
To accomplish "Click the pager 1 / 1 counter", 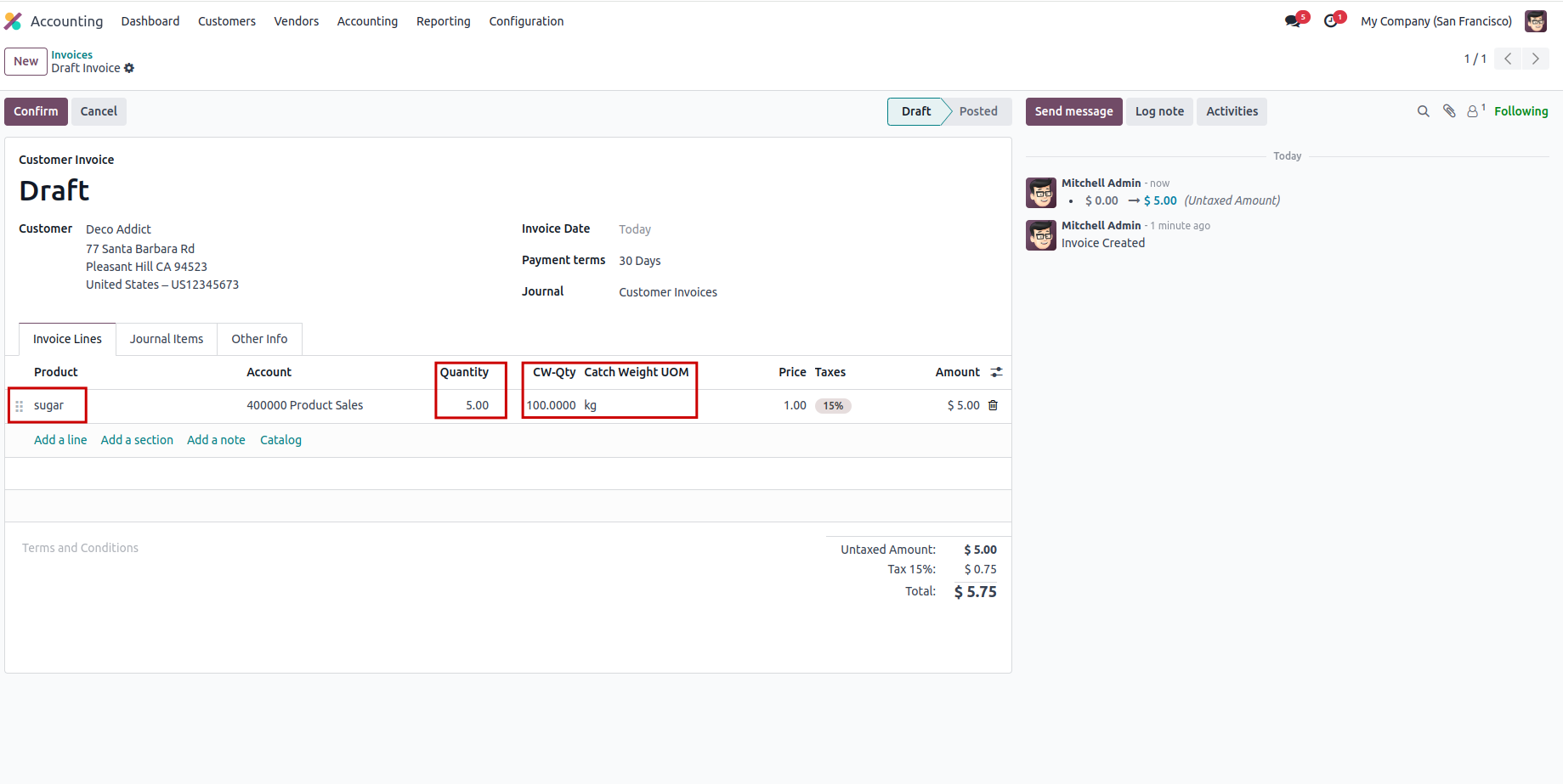I will [x=1475, y=59].
